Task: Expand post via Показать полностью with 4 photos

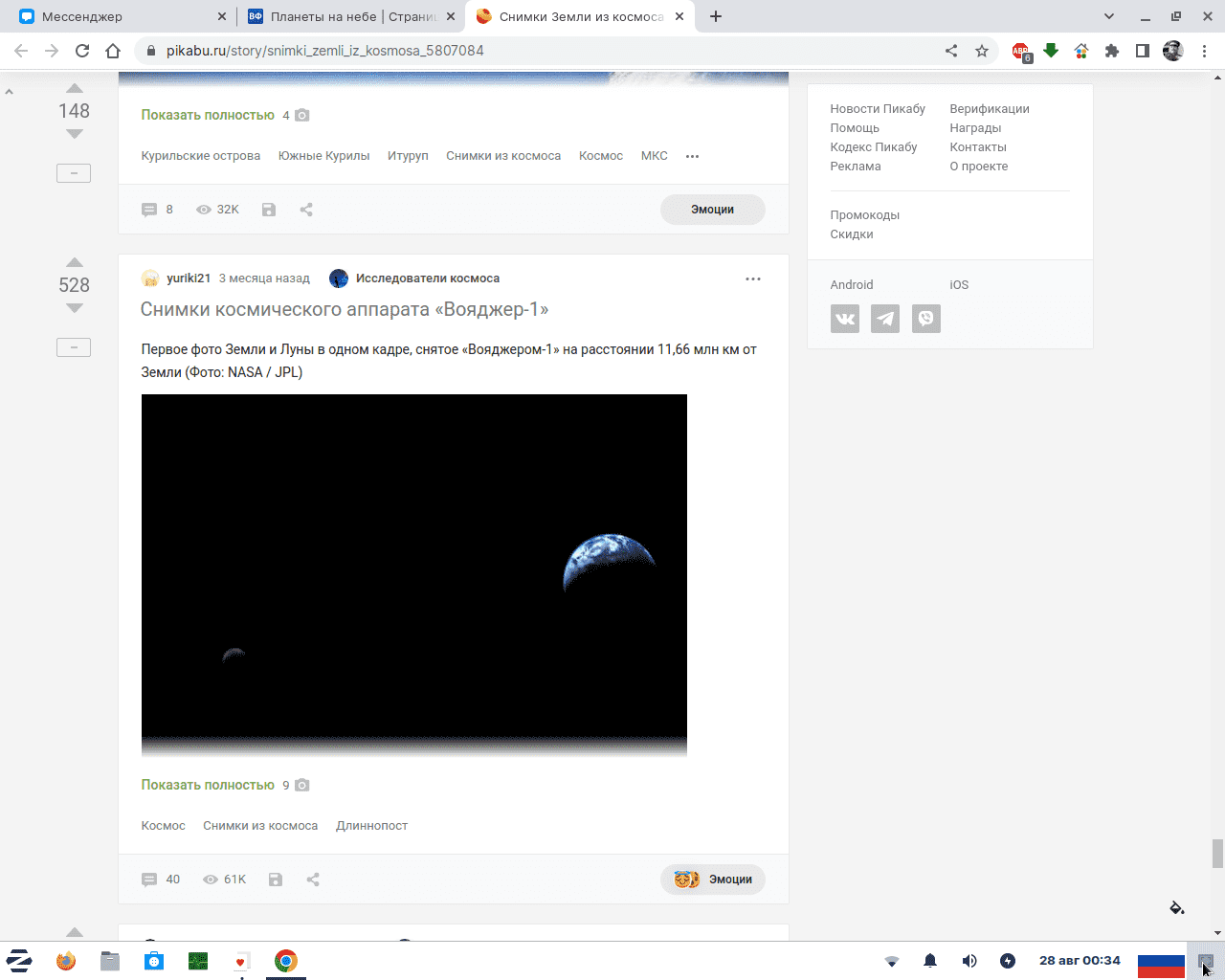Action: coord(208,115)
